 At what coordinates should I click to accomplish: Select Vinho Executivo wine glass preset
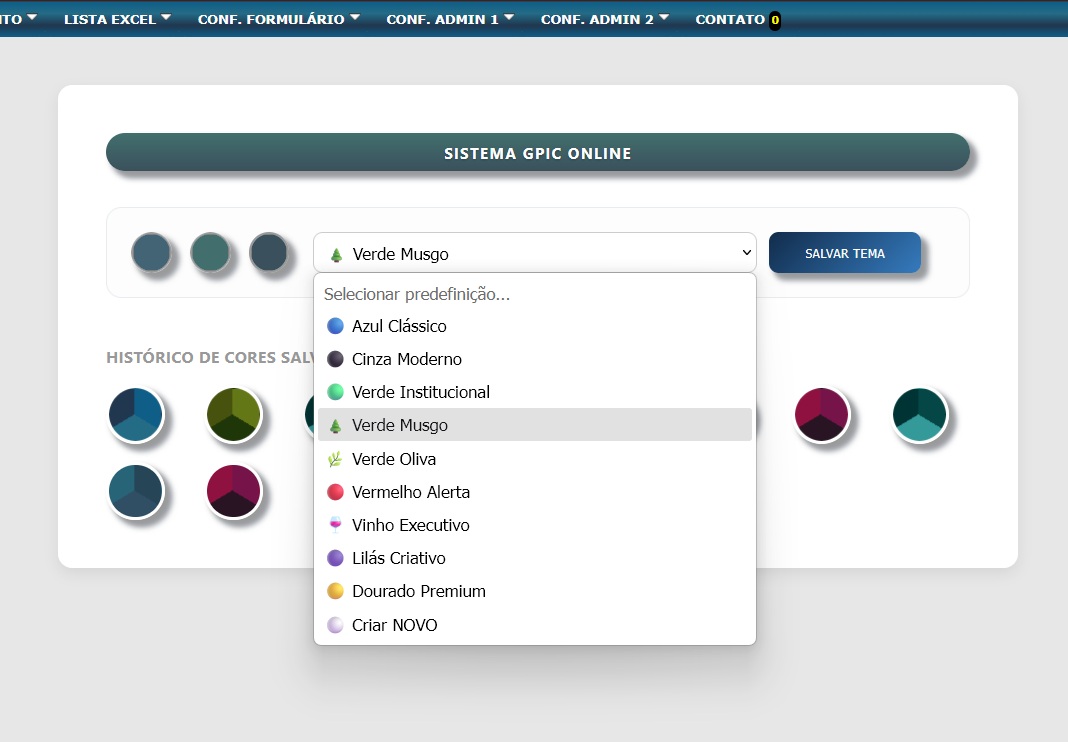point(410,525)
